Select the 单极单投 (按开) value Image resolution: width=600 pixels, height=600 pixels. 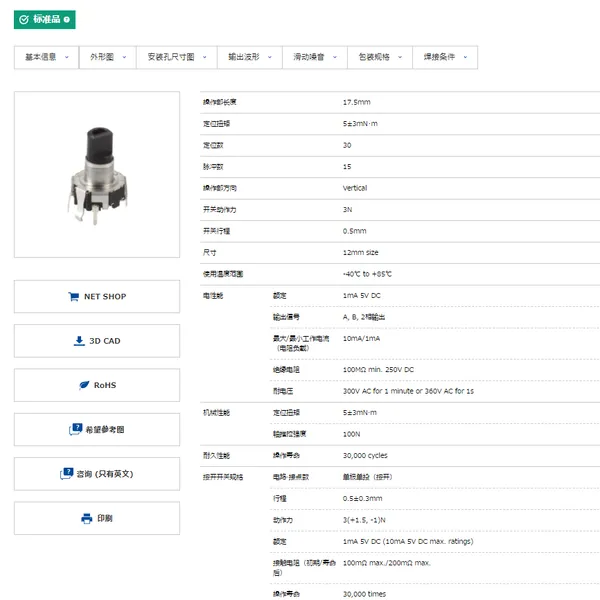[x=368, y=477]
